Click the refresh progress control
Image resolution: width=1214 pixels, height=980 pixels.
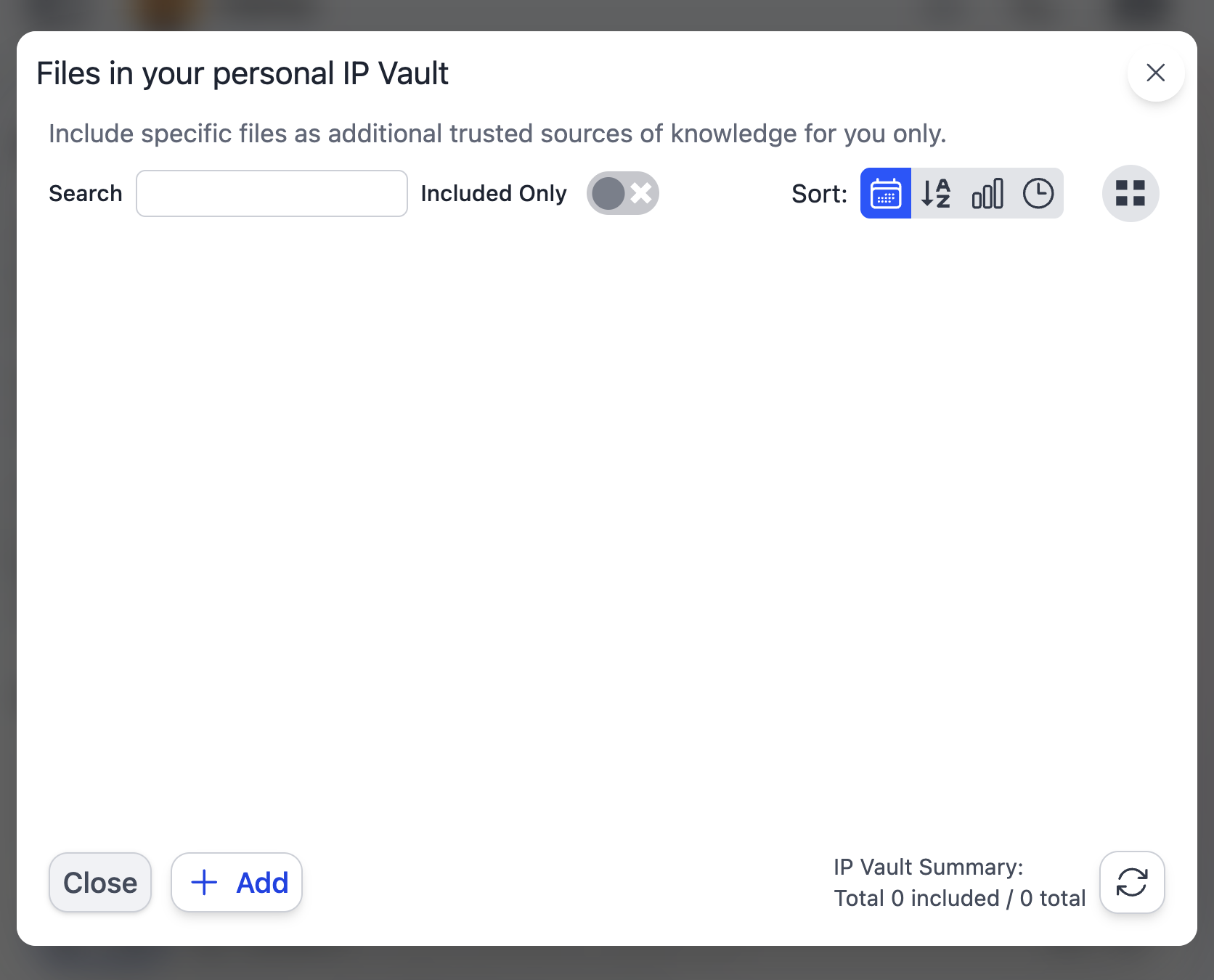point(1132,882)
